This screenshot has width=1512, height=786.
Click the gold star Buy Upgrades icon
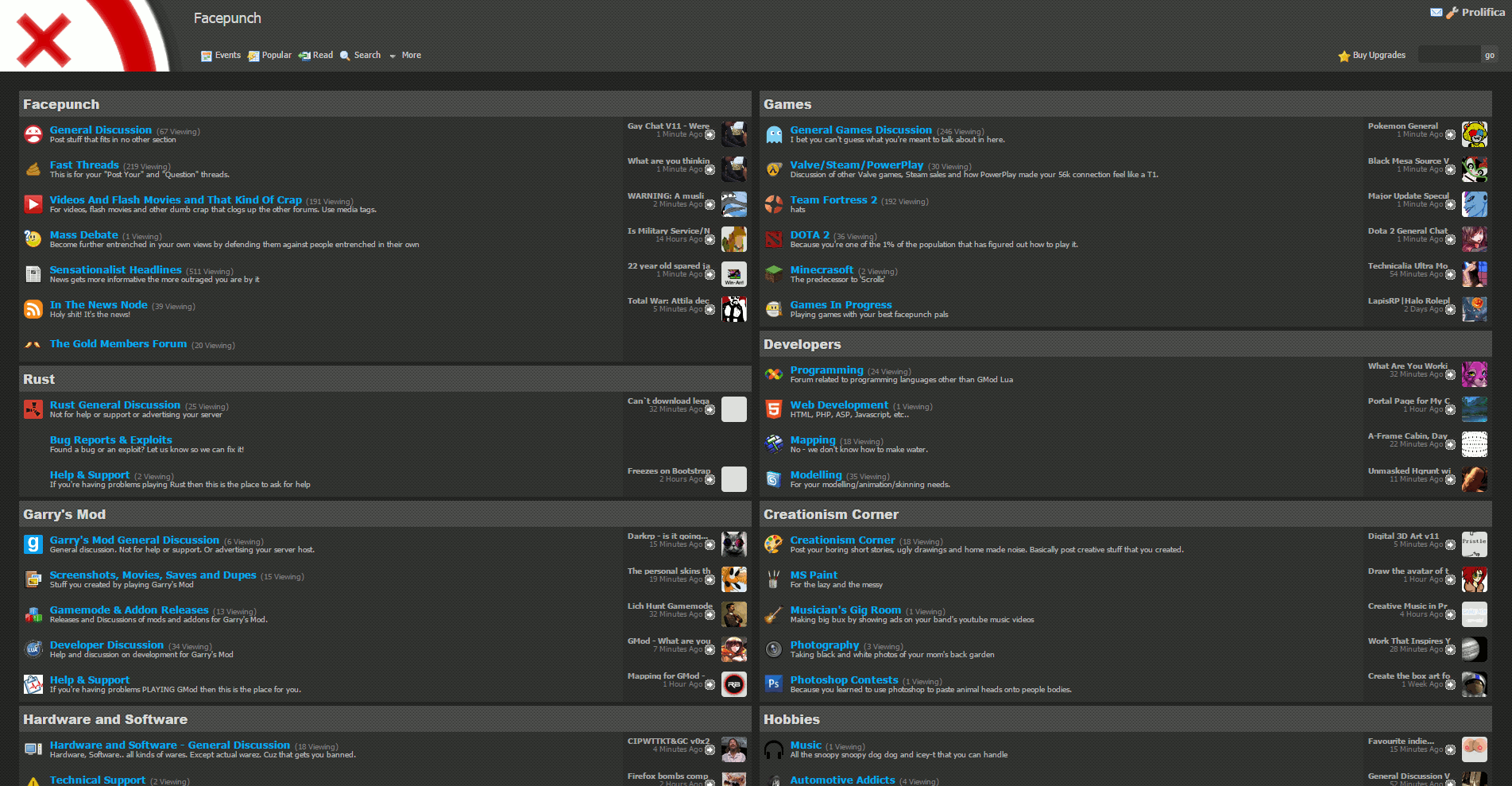point(1344,56)
